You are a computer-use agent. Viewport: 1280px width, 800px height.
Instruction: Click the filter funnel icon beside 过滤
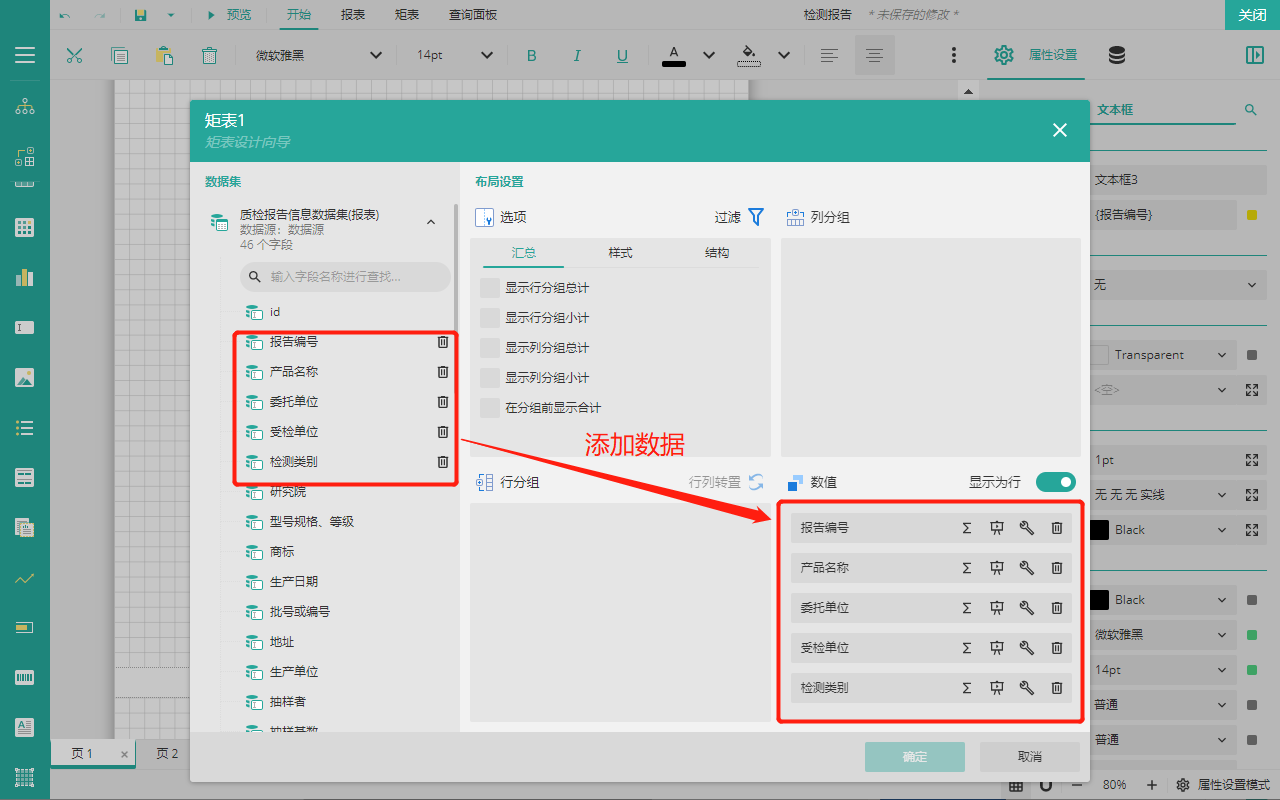click(756, 217)
